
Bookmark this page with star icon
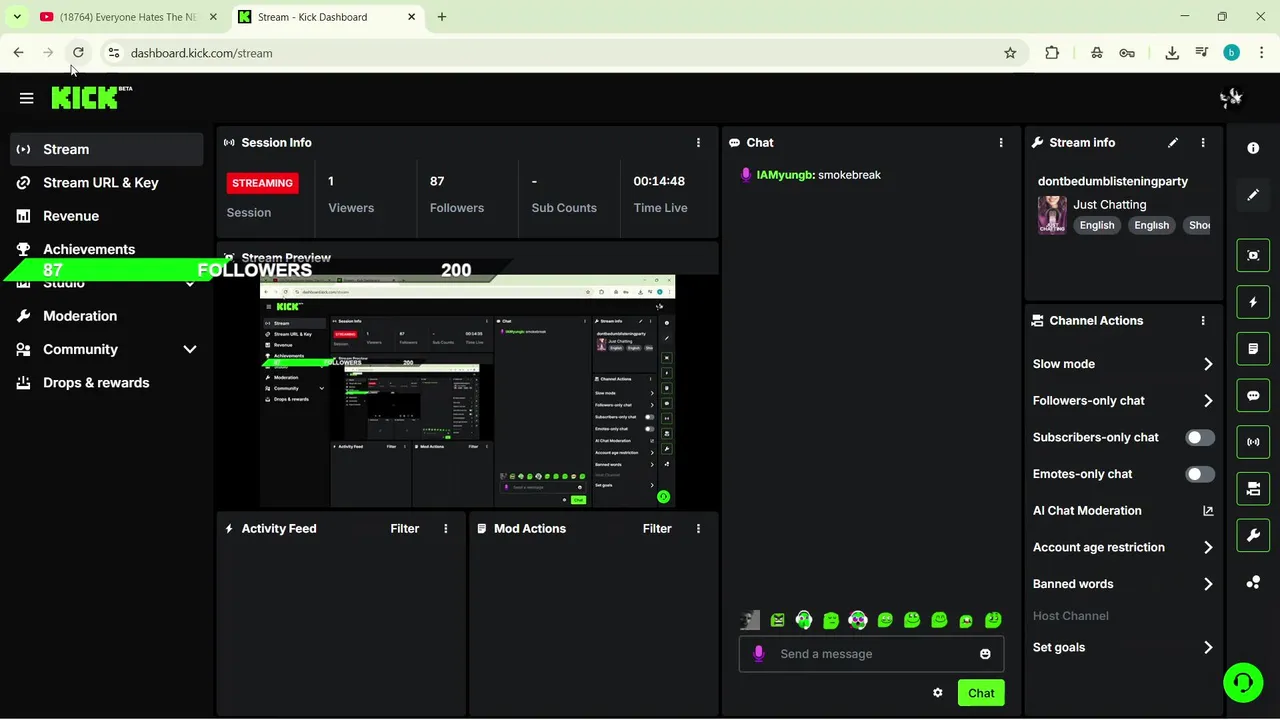(1010, 53)
